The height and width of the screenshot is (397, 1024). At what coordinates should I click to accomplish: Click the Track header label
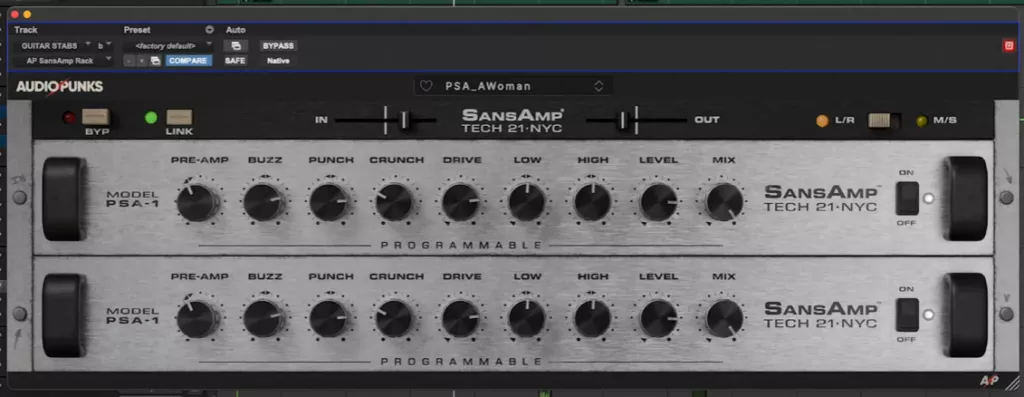pos(26,30)
